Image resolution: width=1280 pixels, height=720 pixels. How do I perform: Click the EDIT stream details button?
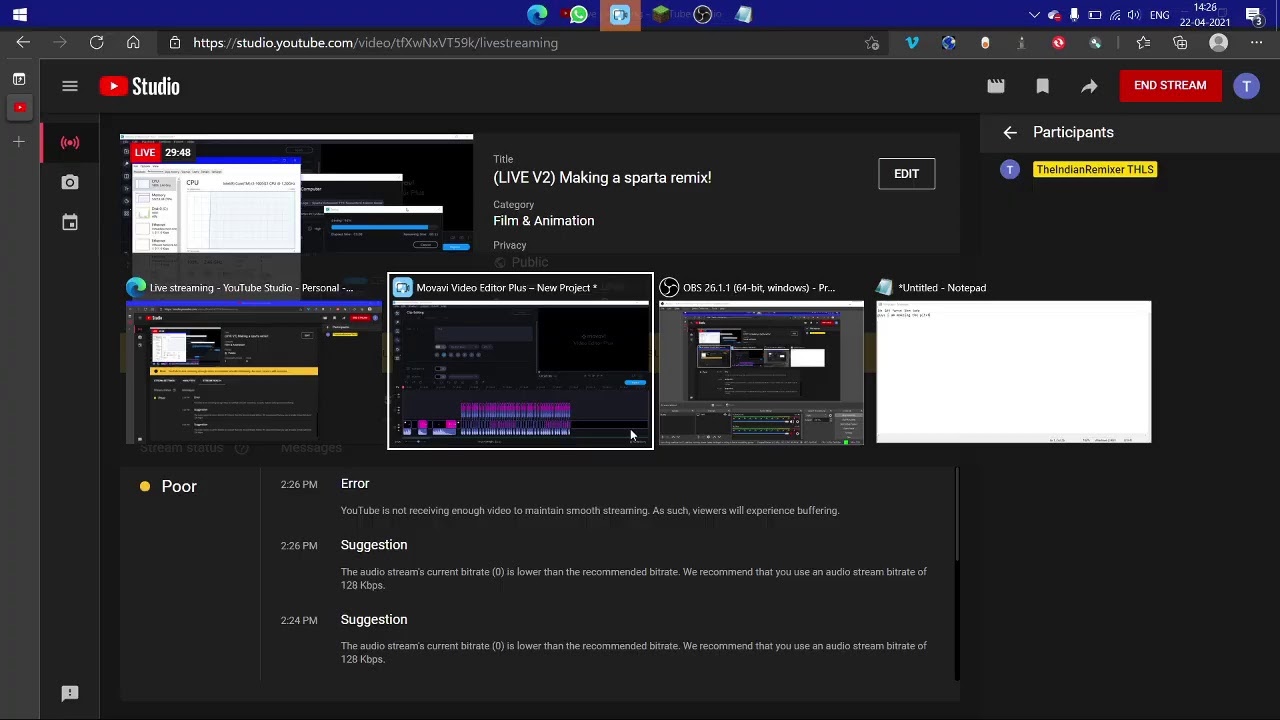click(906, 174)
